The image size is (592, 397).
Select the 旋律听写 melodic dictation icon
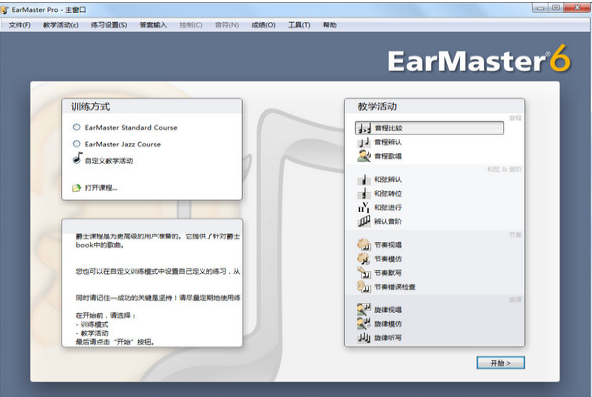[x=364, y=337]
